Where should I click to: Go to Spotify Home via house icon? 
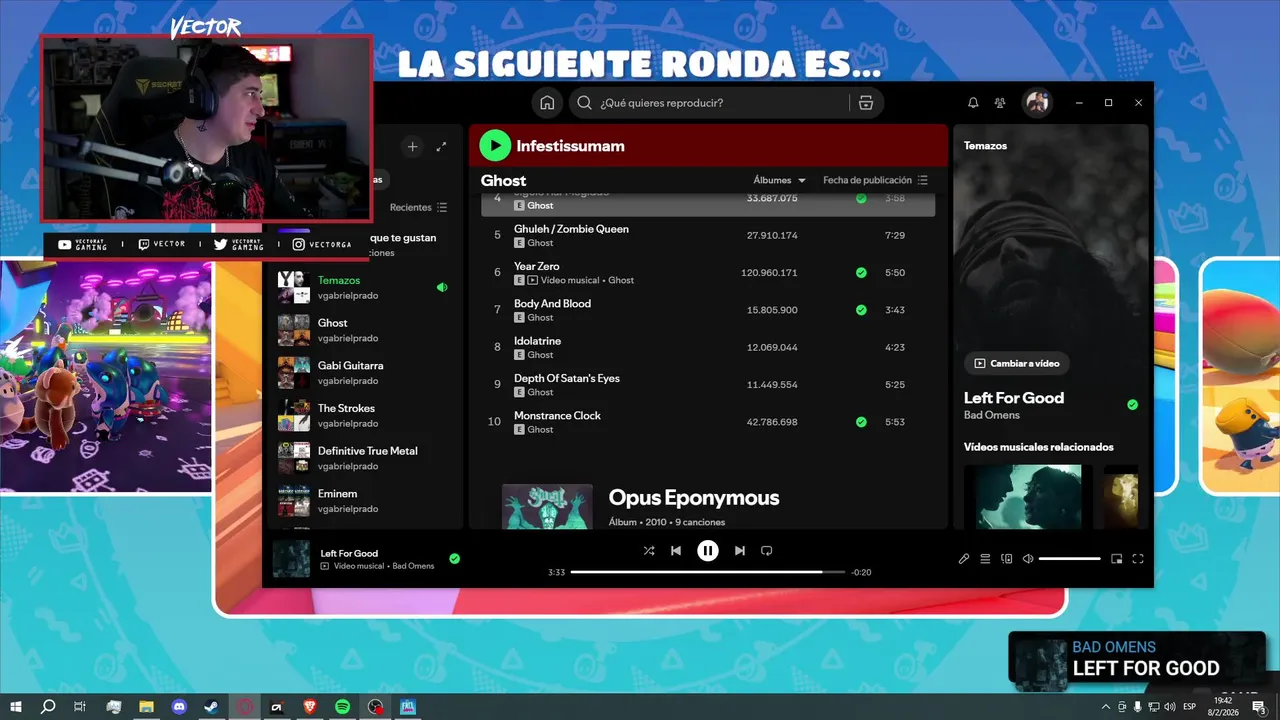547,103
